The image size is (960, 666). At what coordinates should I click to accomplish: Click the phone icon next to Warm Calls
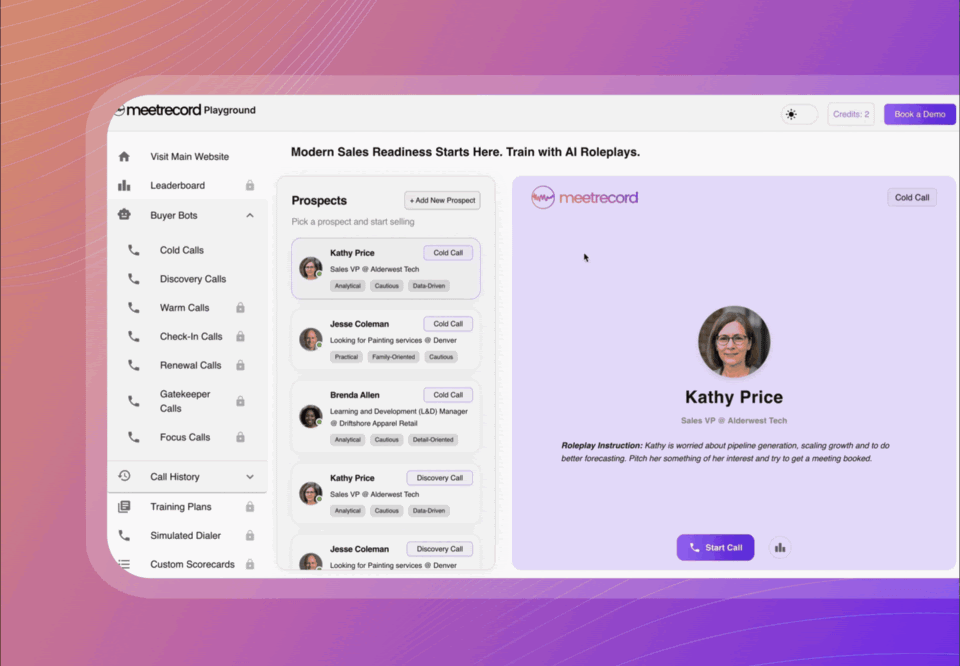coord(133,307)
